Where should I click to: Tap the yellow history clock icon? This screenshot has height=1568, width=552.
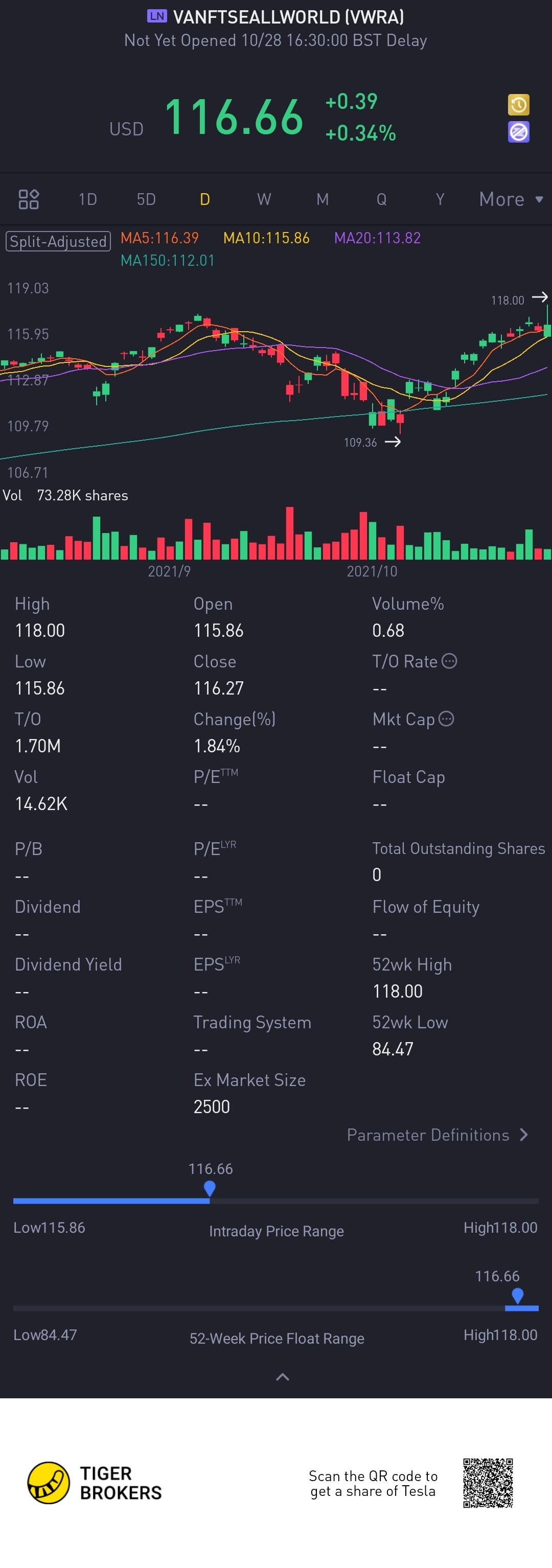pos(519,105)
